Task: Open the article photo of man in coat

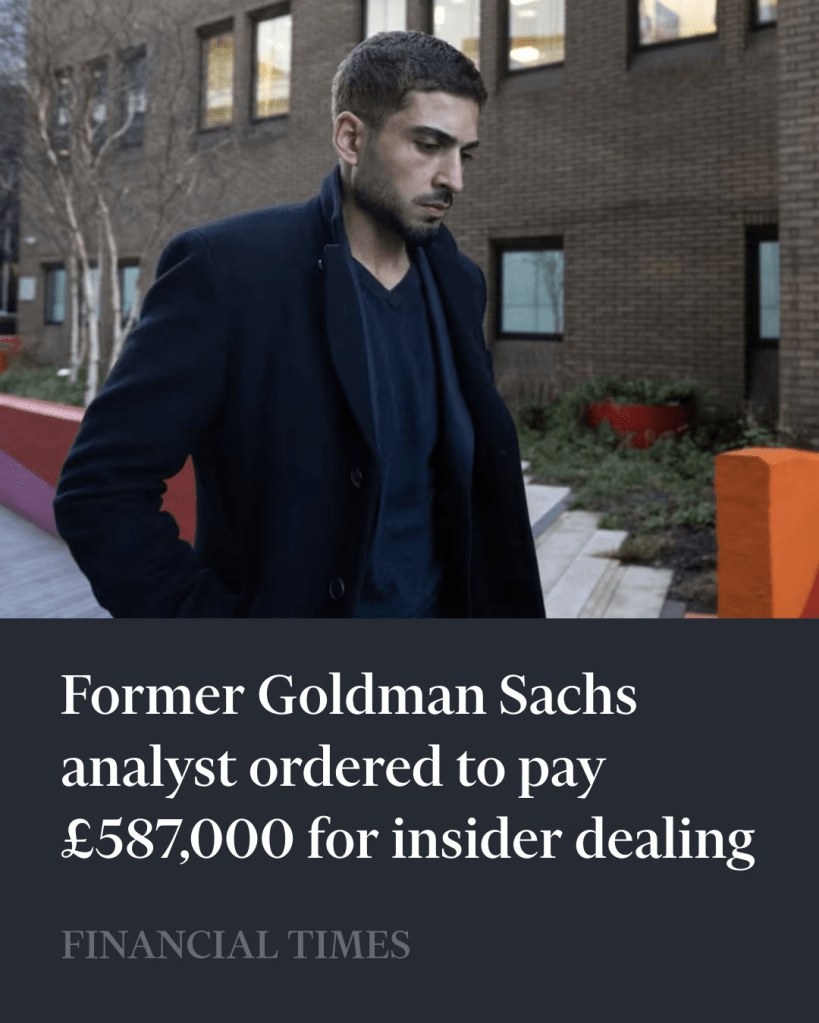Action: click(409, 309)
